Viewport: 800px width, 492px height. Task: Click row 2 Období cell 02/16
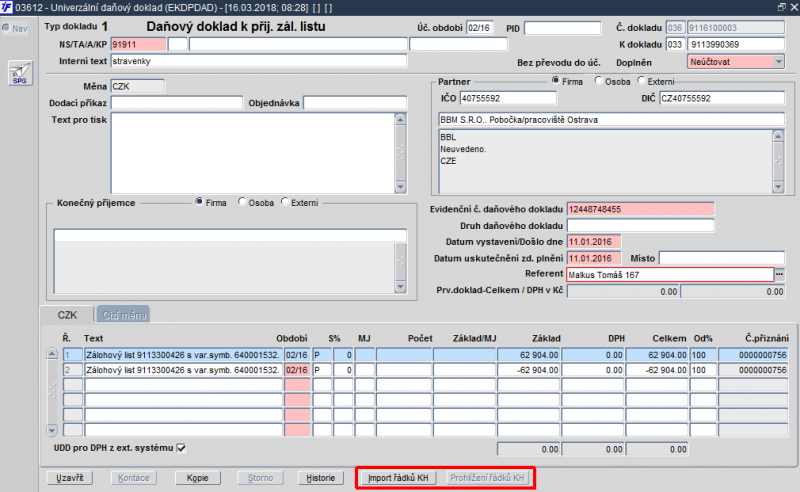coord(297,370)
